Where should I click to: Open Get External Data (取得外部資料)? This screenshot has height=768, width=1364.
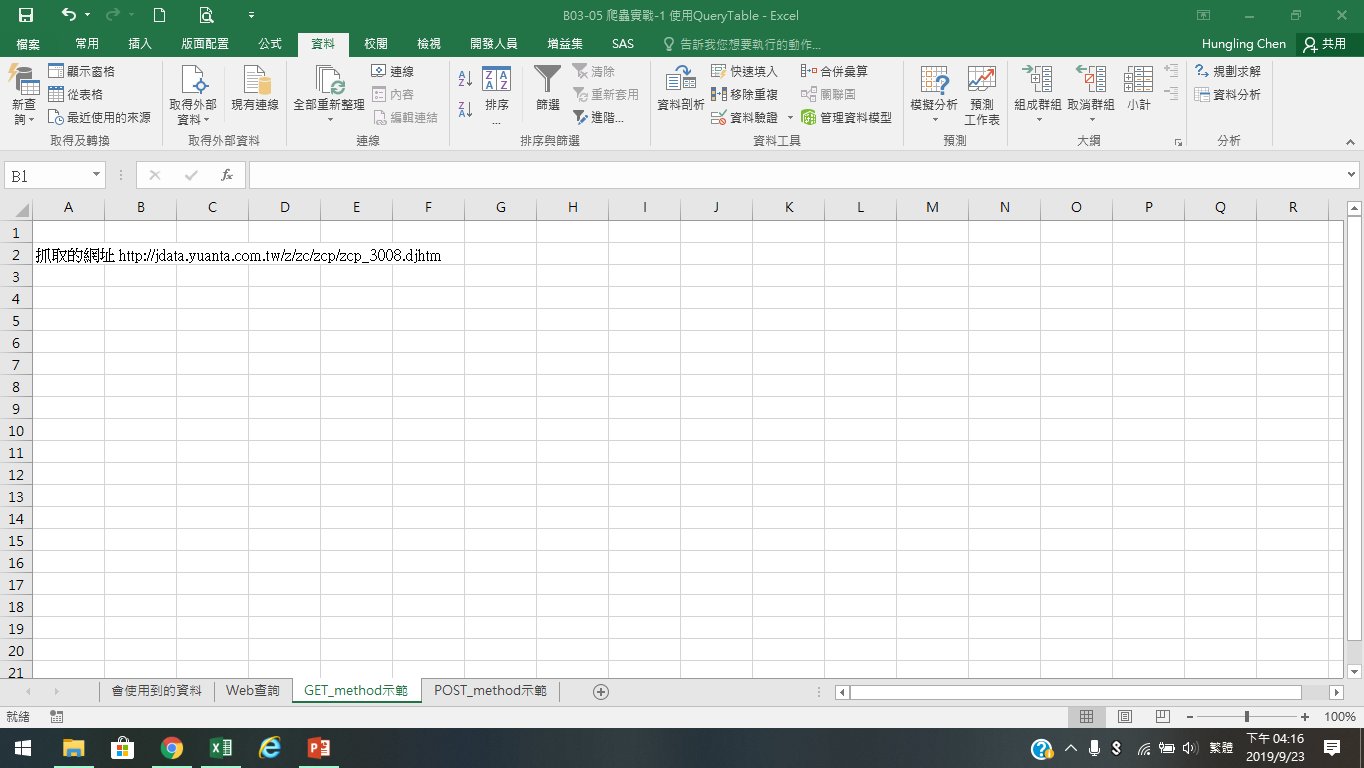193,94
